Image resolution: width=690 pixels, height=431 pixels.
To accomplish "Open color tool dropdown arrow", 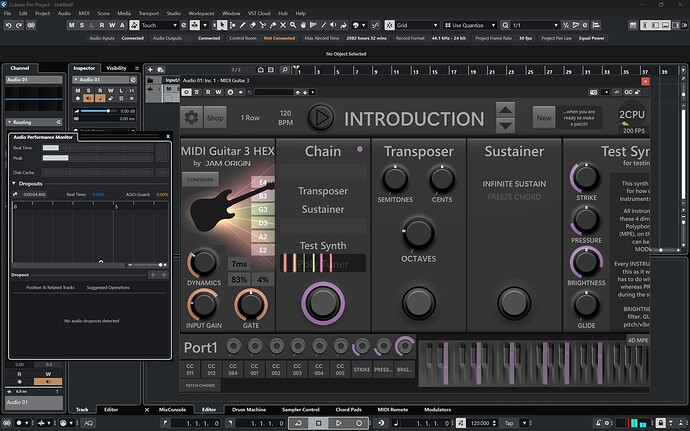I will click(x=363, y=26).
